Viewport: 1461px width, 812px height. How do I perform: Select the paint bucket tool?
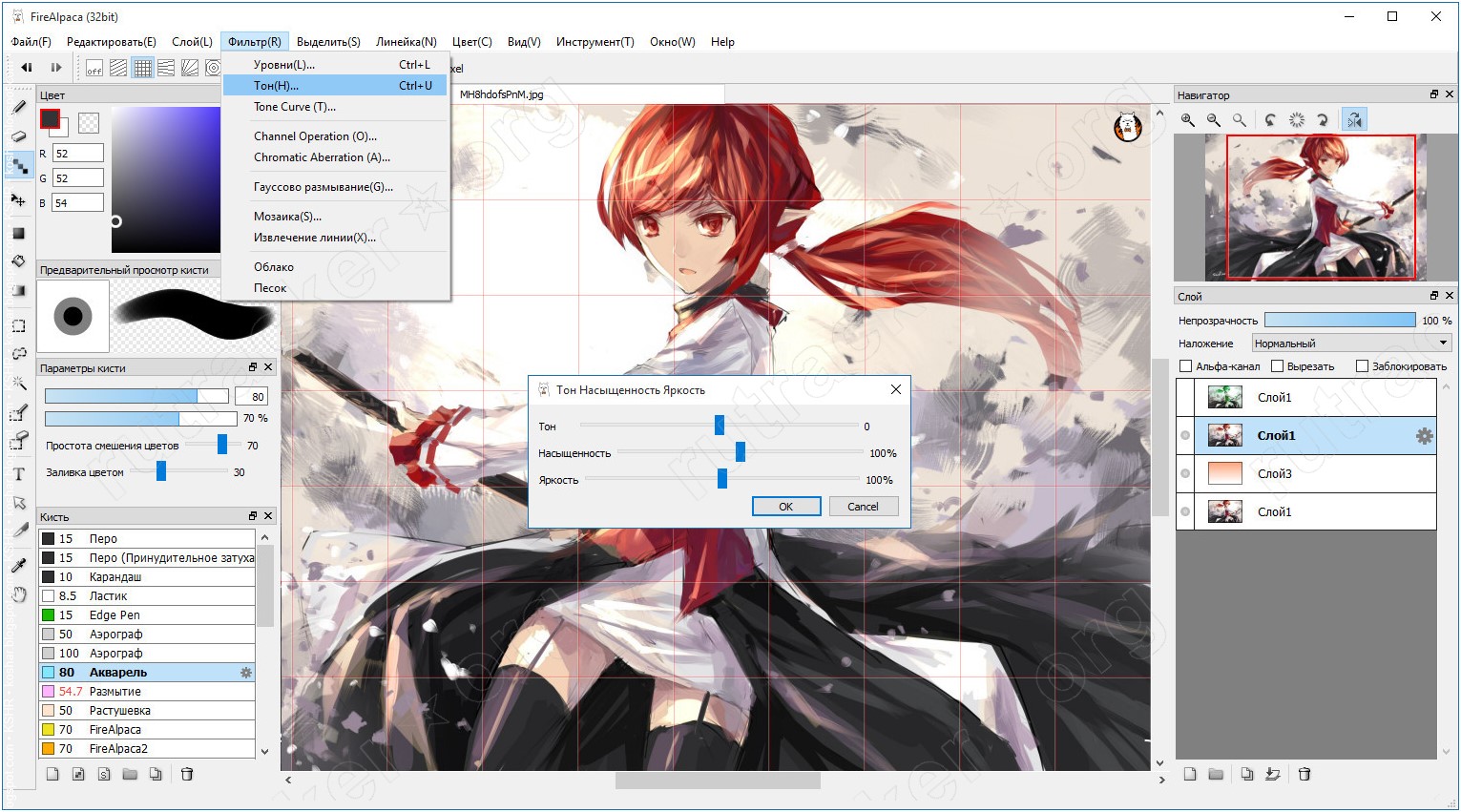pyautogui.click(x=18, y=261)
